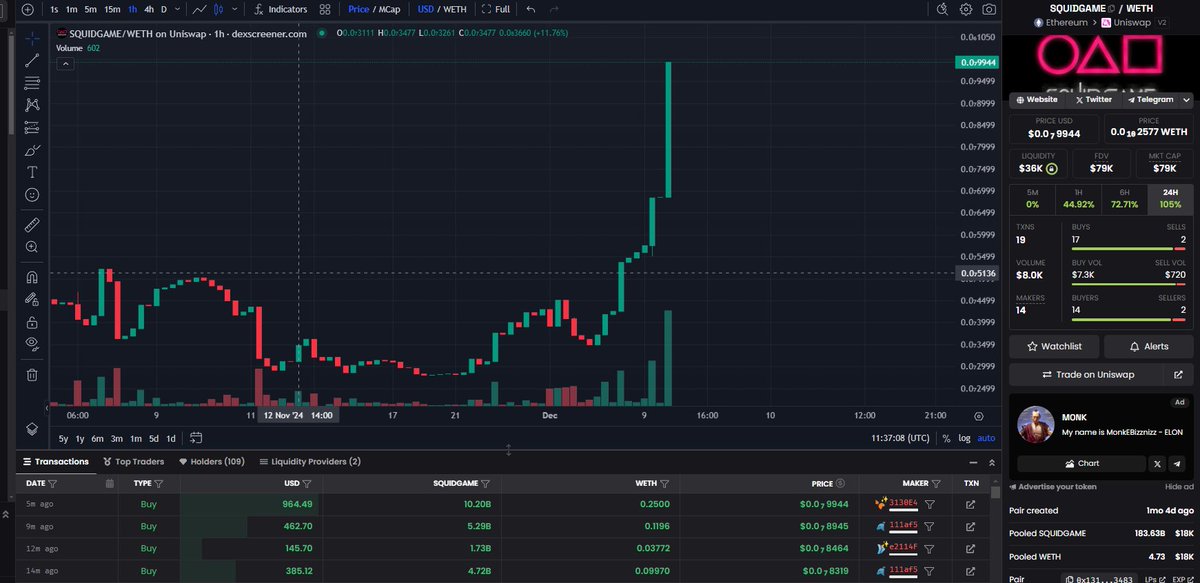Open the Top Traders tab
Screen dimensions: 1200x583
point(133,462)
